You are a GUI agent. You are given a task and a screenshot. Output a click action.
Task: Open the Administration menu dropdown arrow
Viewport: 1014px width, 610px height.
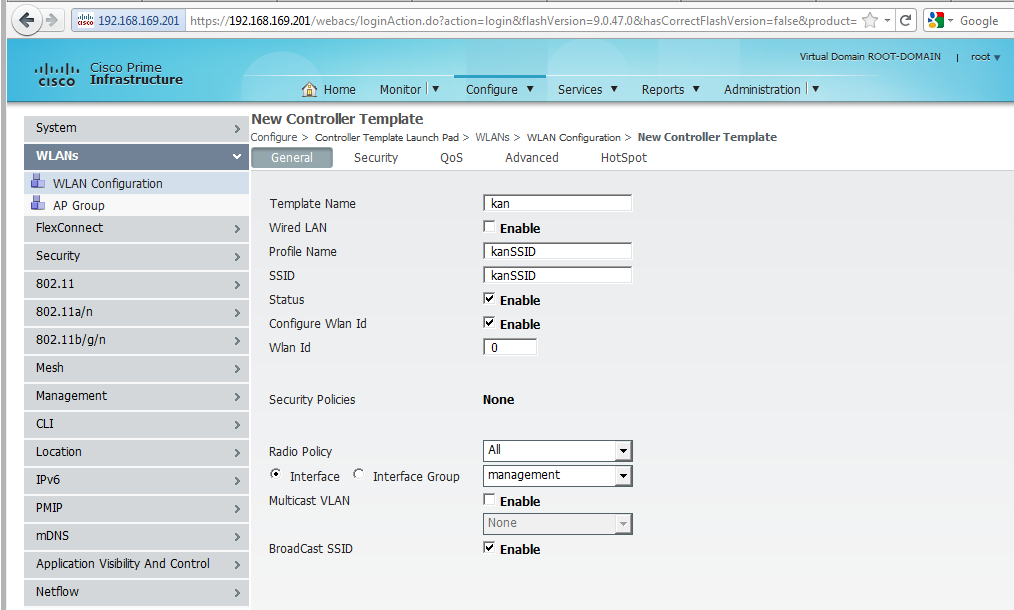[815, 89]
